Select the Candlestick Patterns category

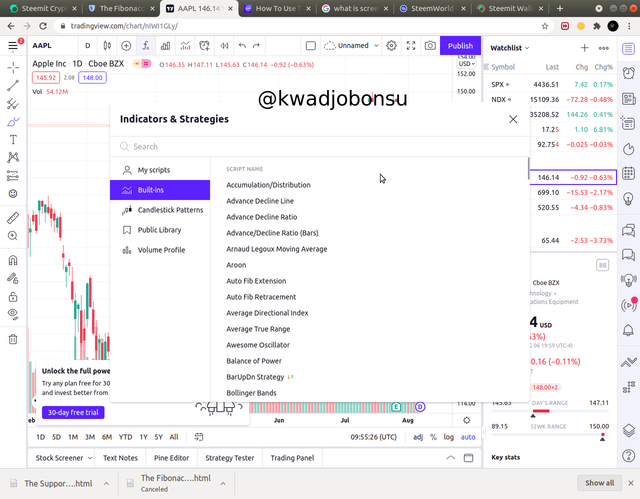coord(160,210)
